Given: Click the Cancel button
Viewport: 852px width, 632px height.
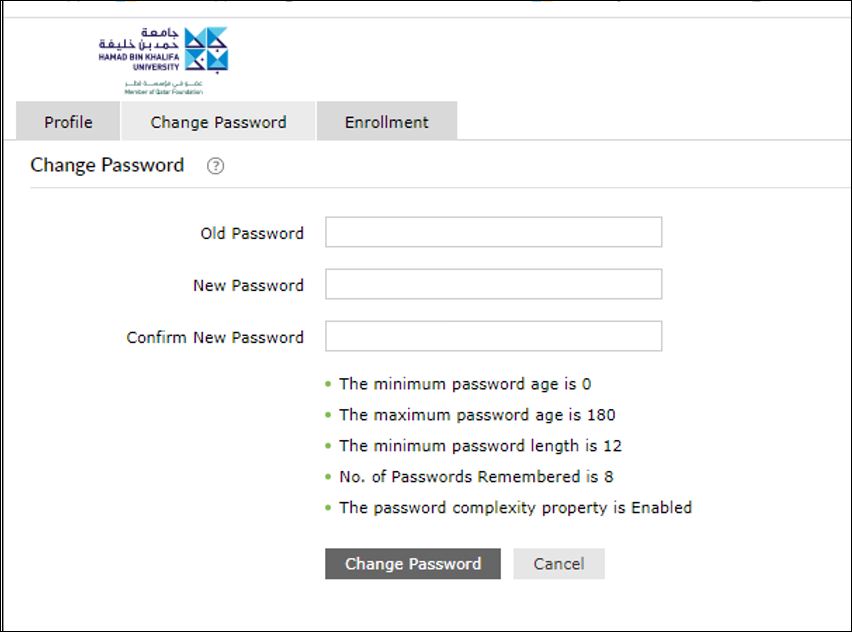Looking at the screenshot, I should point(559,564).
